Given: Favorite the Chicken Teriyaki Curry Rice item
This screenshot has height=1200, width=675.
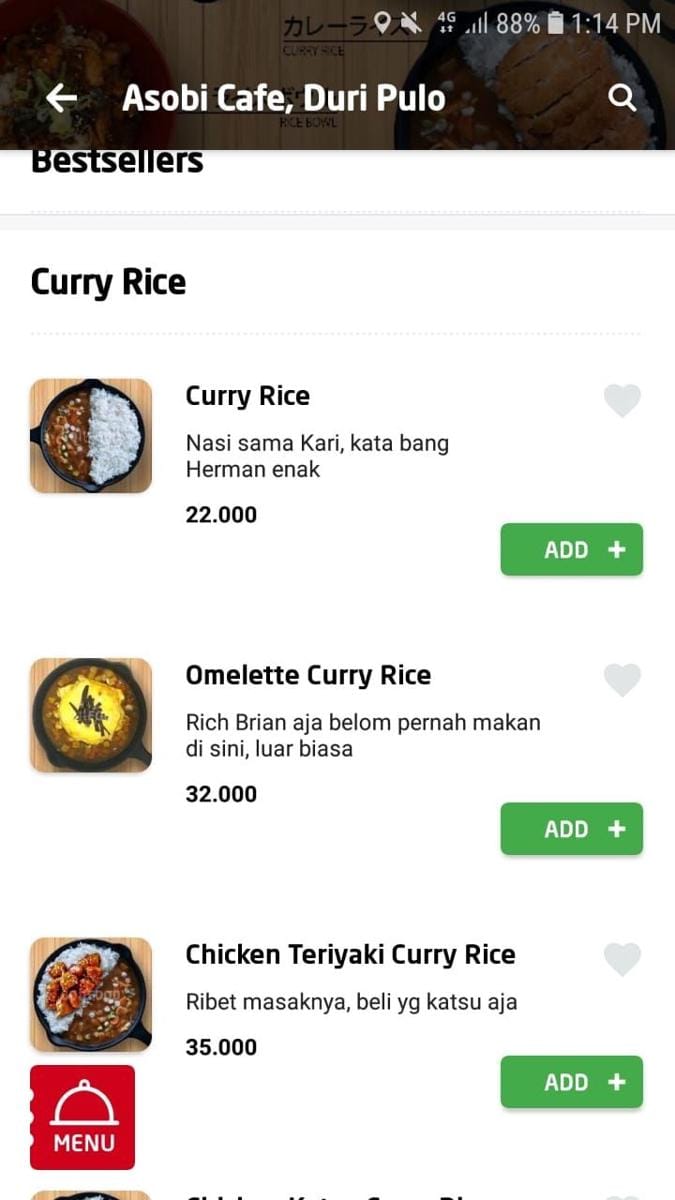Looking at the screenshot, I should point(622,958).
